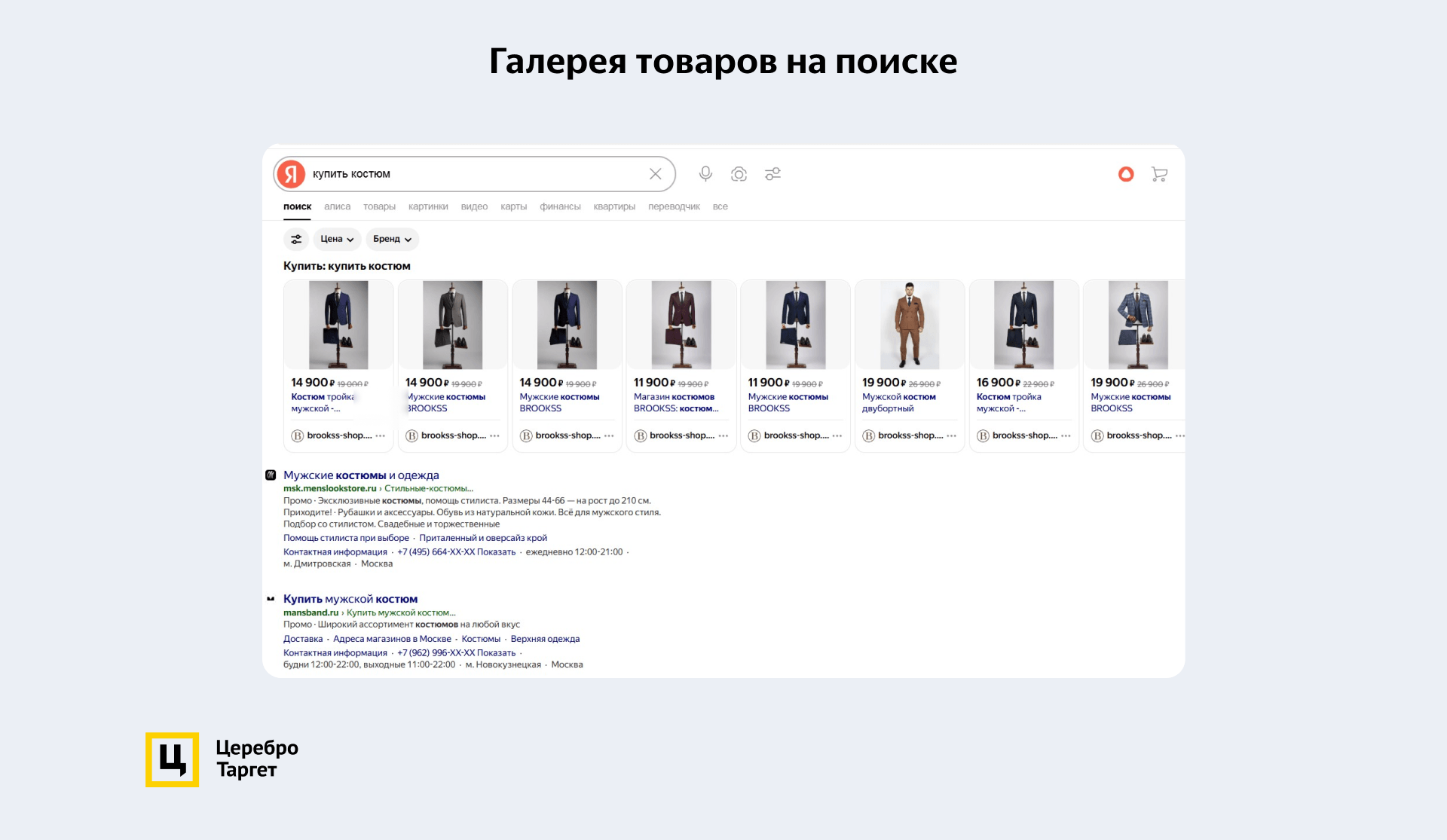The height and width of the screenshot is (840, 1447).
Task: Click 'Адреса магазинов в Москве' sitelink
Action: (x=392, y=639)
